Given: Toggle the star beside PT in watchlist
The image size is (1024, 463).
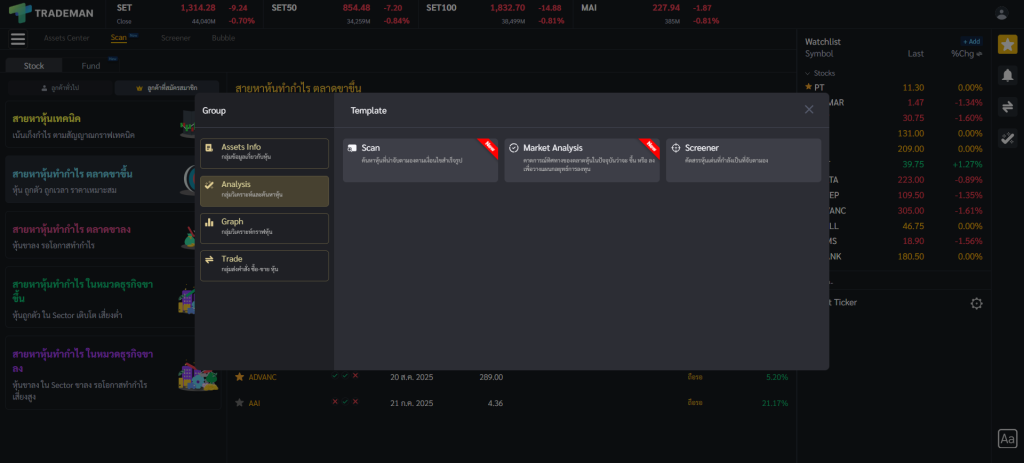Looking at the screenshot, I should (808, 87).
